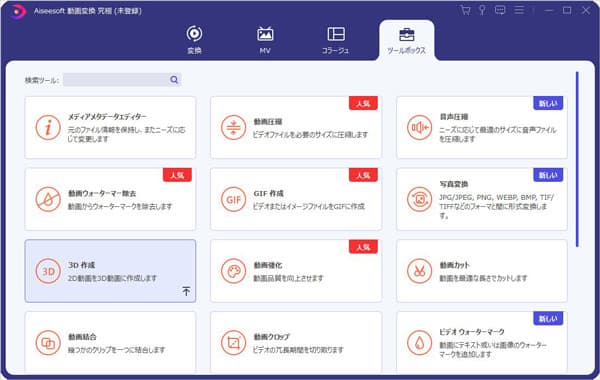
Task: Click 動画ウォーターマーク除去 title text
Action: (102, 193)
